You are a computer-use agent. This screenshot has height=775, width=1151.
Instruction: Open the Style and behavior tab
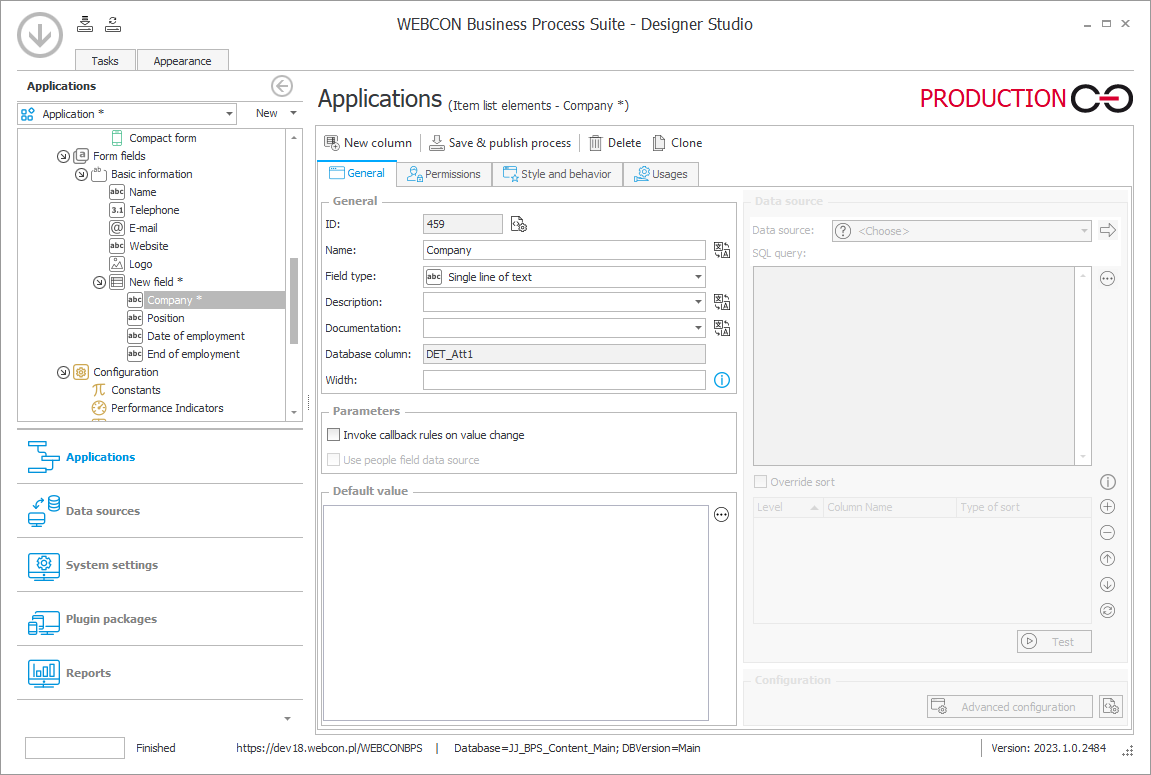557,174
